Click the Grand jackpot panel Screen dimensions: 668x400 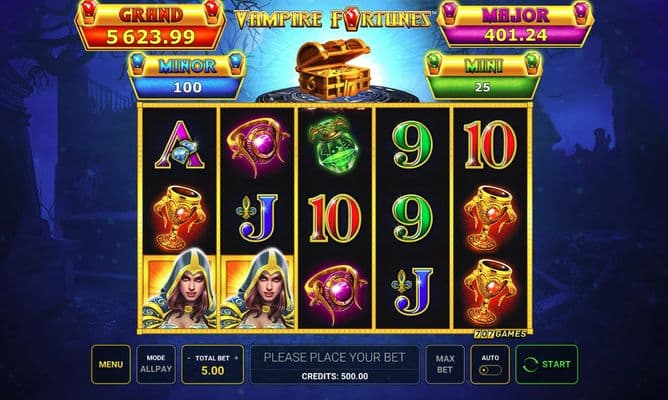coord(150,25)
